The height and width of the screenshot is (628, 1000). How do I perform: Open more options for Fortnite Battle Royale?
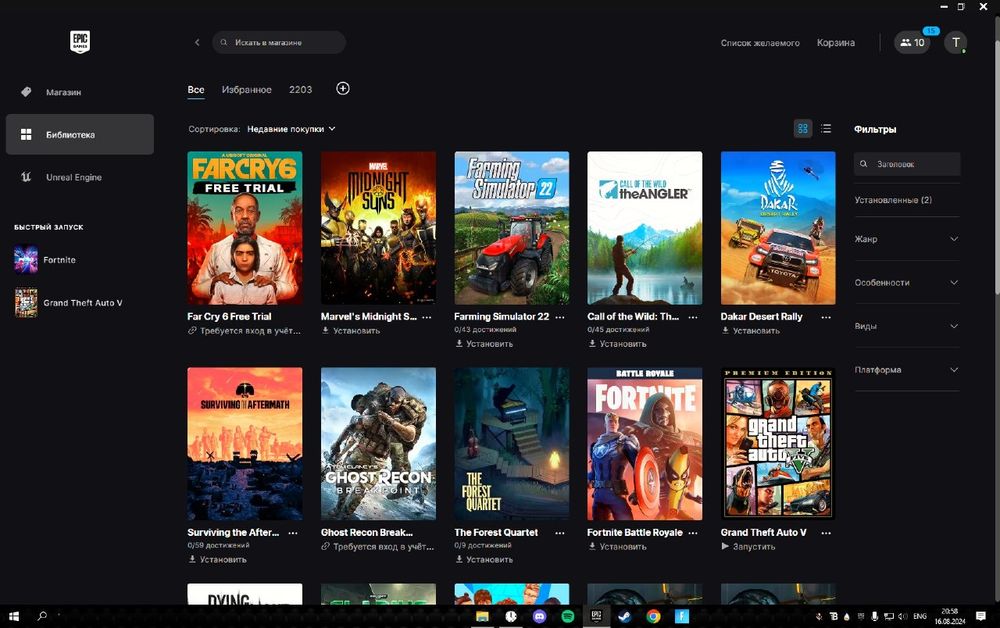pyautogui.click(x=693, y=533)
